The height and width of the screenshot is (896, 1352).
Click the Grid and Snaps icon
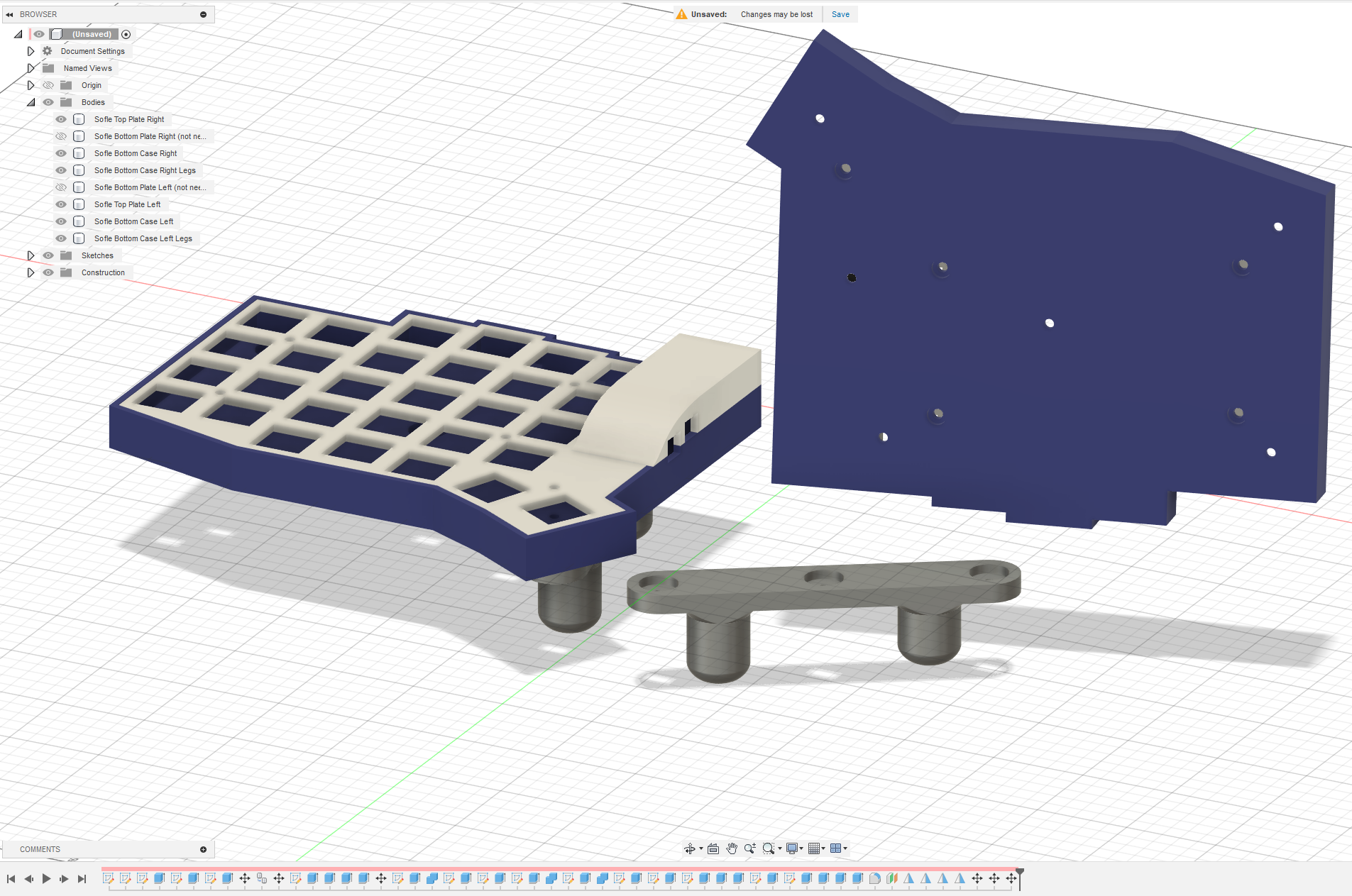click(x=814, y=848)
